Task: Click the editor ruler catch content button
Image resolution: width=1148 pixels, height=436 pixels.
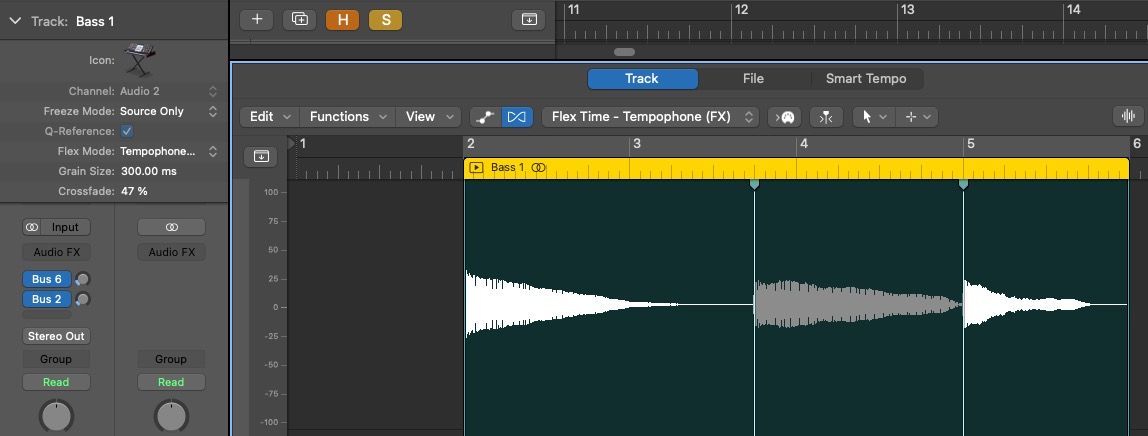Action: pyautogui.click(x=261, y=156)
